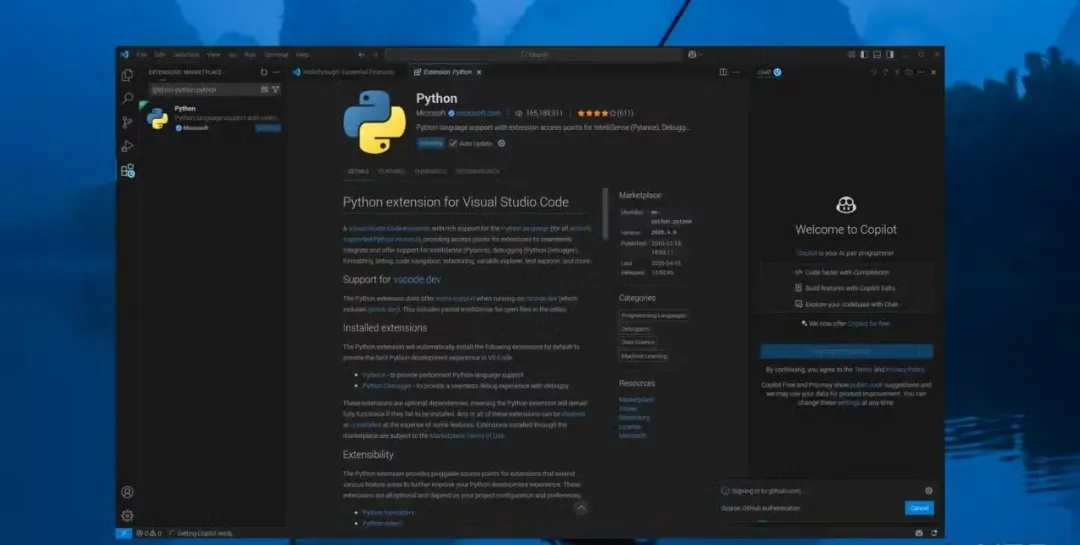The height and width of the screenshot is (545, 1080).
Task: Toggle the Auto Update checkbox
Action: [x=453, y=143]
